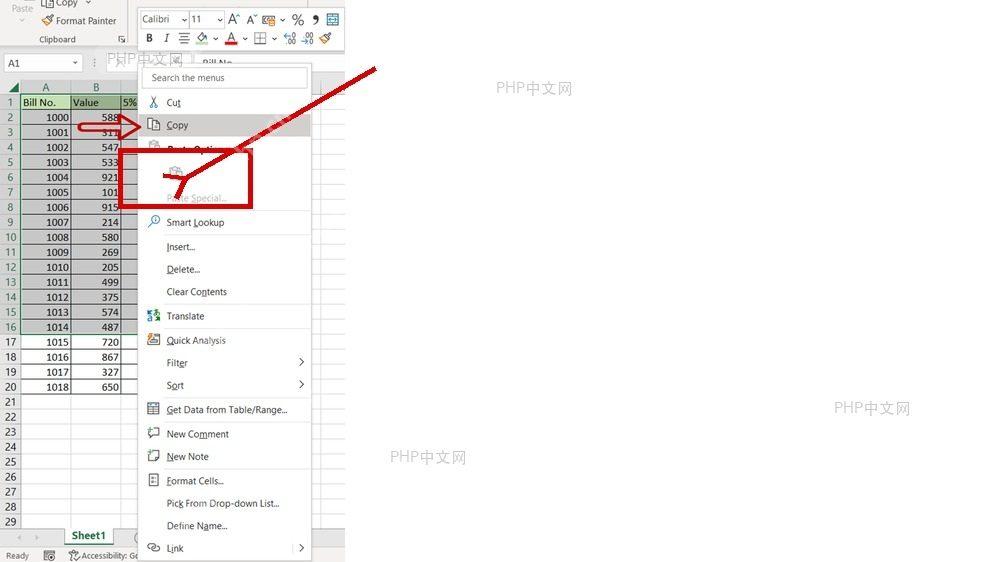The height and width of the screenshot is (562, 1000).
Task: Expand the Sort submenu arrow
Action: click(x=301, y=384)
